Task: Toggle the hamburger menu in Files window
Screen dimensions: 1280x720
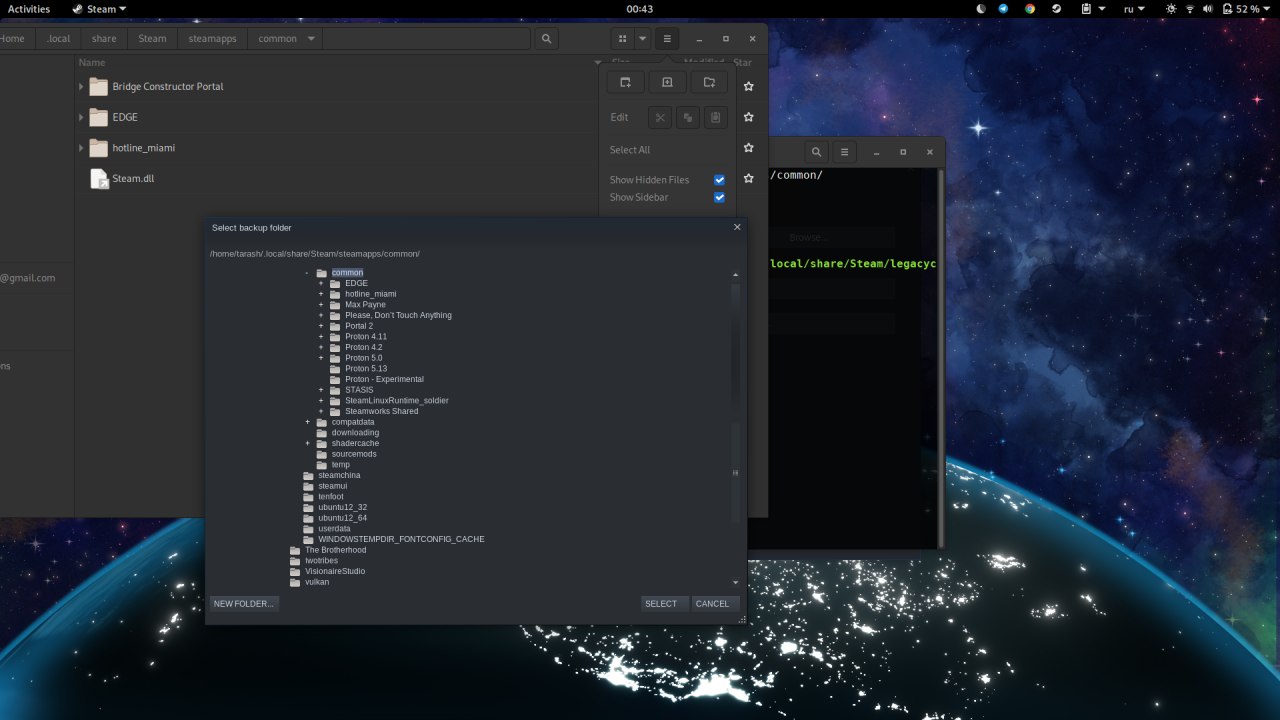Action: [667, 39]
